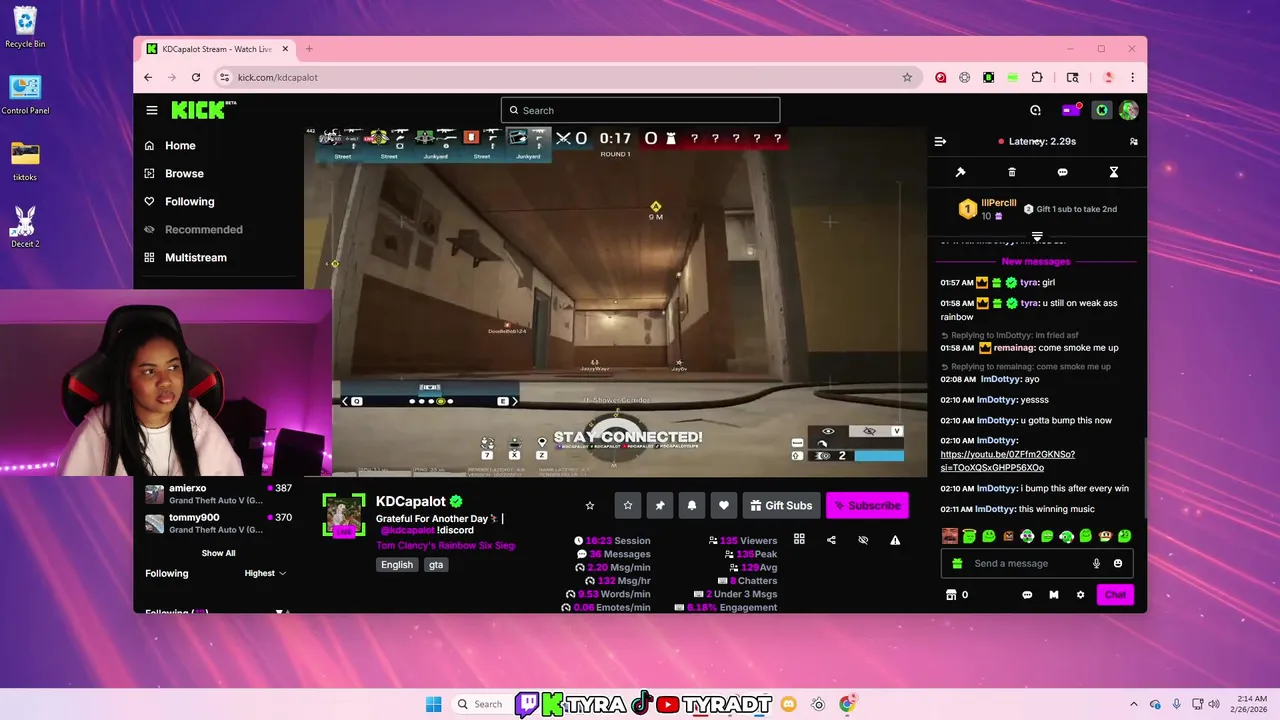Click Show All in recommended list
The image size is (1280, 720).
(x=218, y=553)
